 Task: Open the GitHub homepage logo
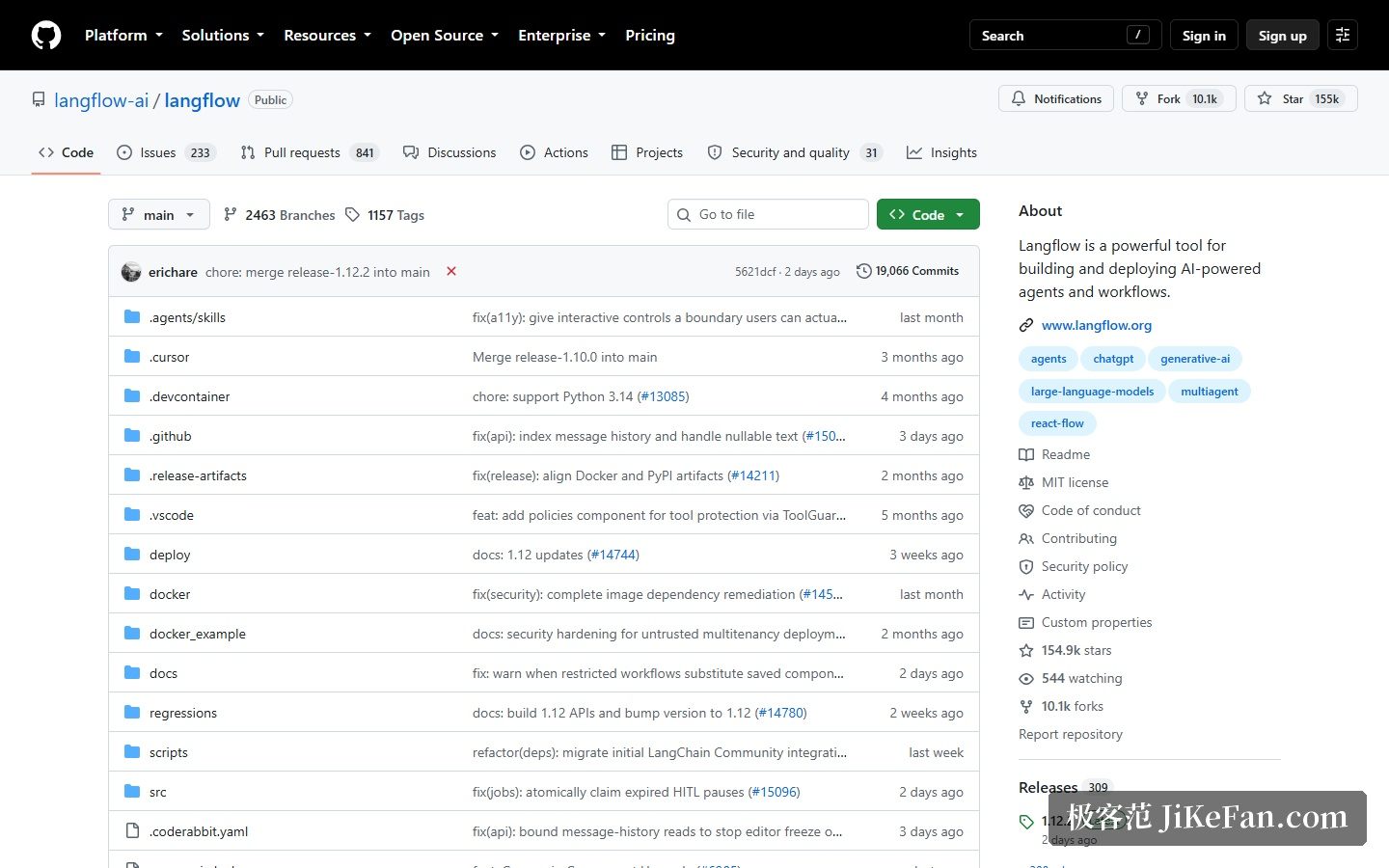click(x=46, y=35)
